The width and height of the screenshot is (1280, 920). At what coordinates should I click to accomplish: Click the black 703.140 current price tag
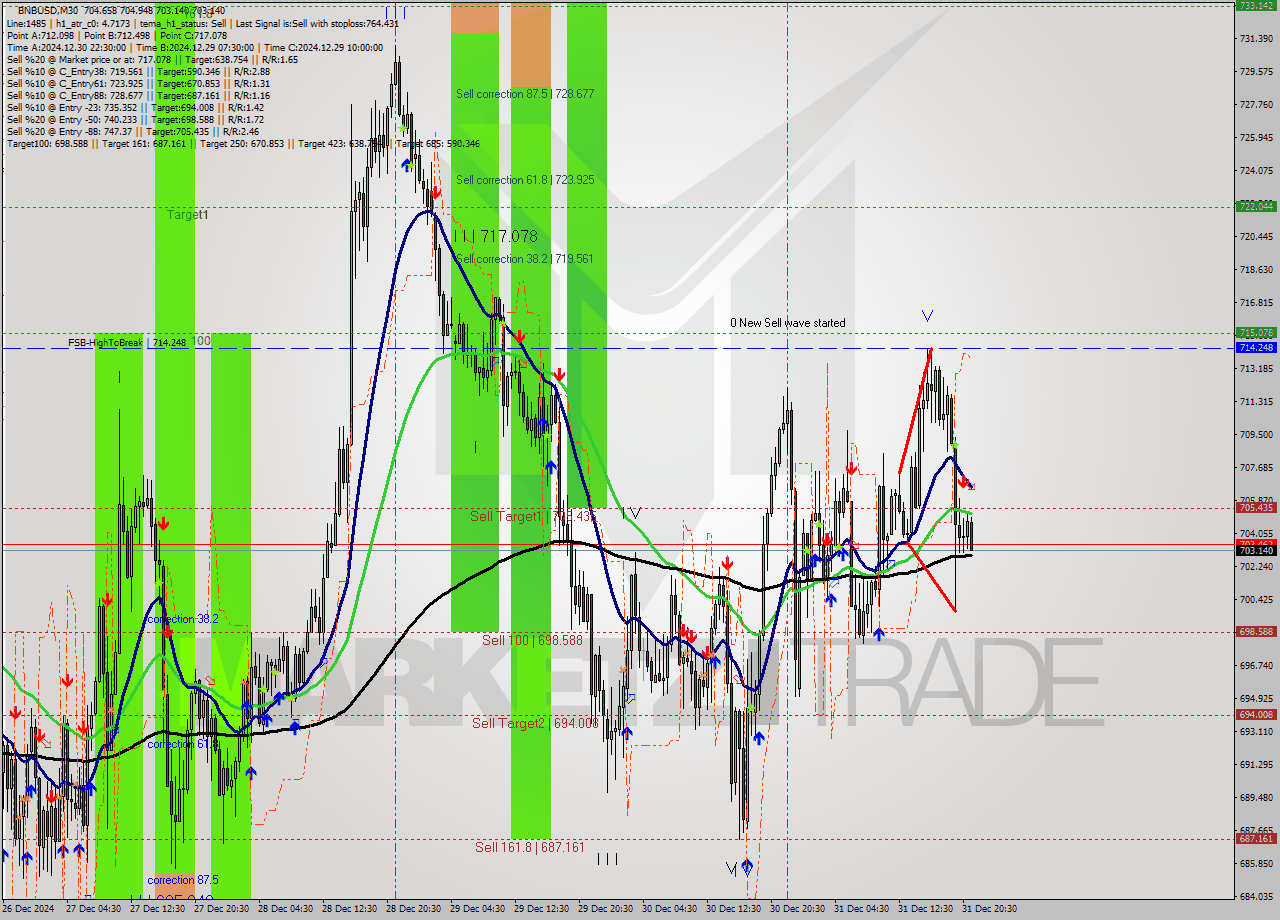point(1256,551)
